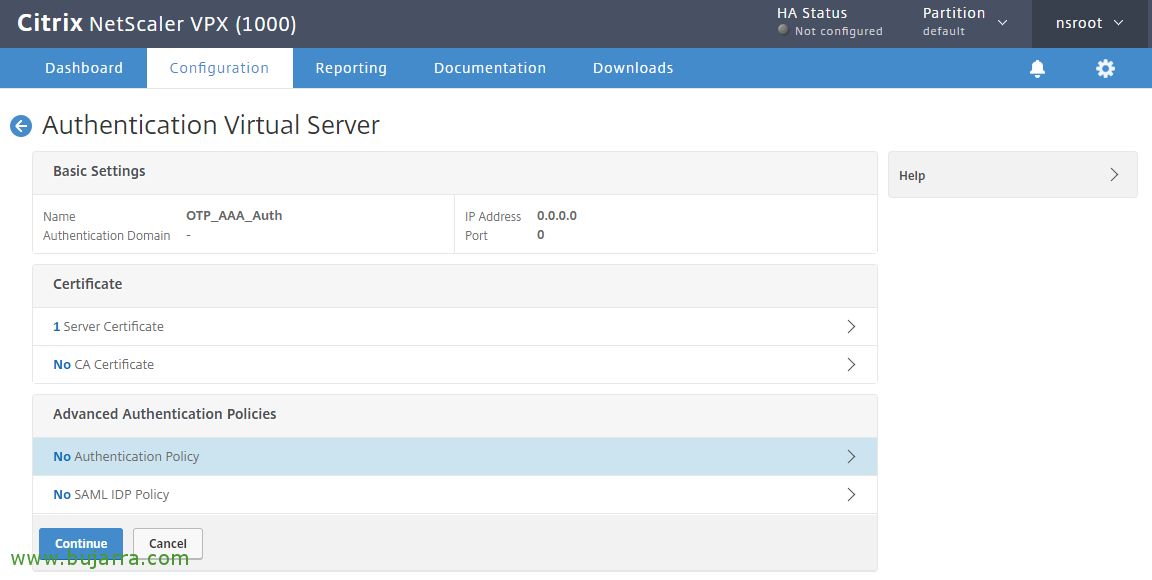Click the Cancel button
The image size is (1152, 580).
pyautogui.click(x=168, y=543)
